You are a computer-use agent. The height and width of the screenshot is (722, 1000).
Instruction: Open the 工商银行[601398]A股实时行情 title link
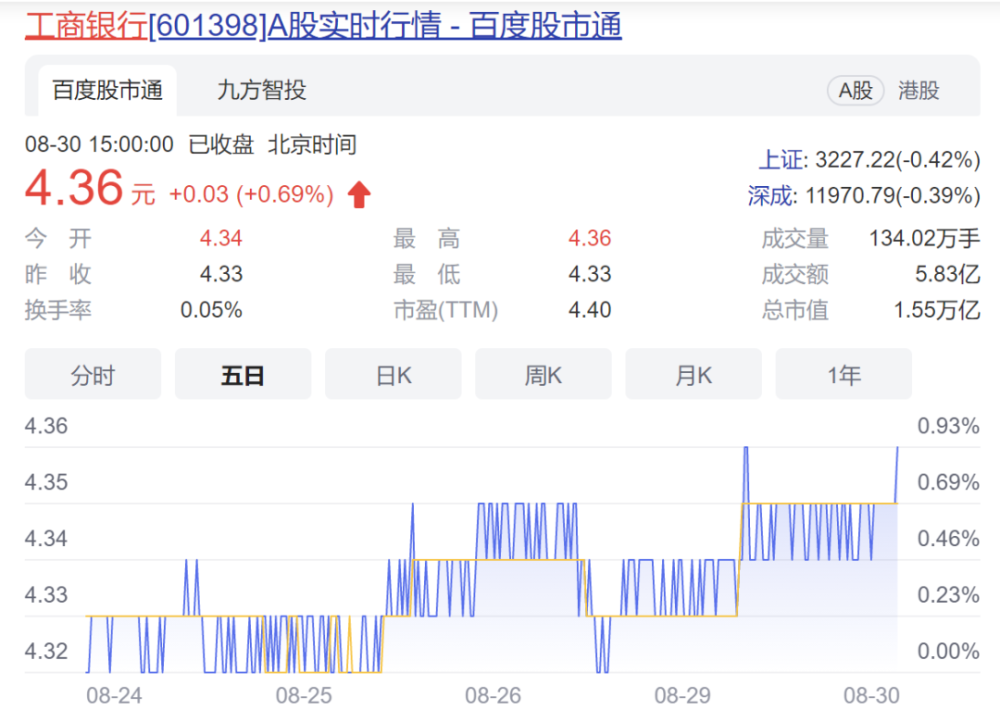click(323, 26)
